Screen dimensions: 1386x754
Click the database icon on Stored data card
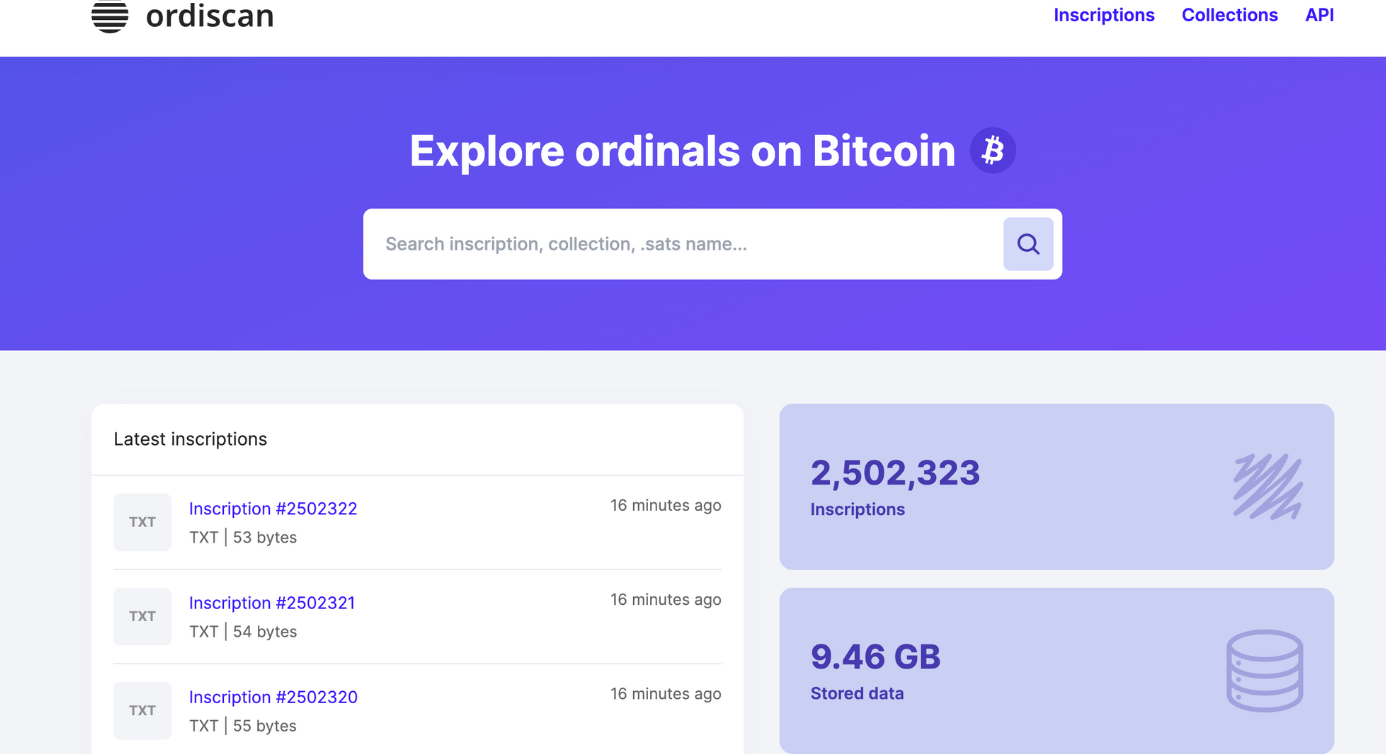pyautogui.click(x=1265, y=670)
